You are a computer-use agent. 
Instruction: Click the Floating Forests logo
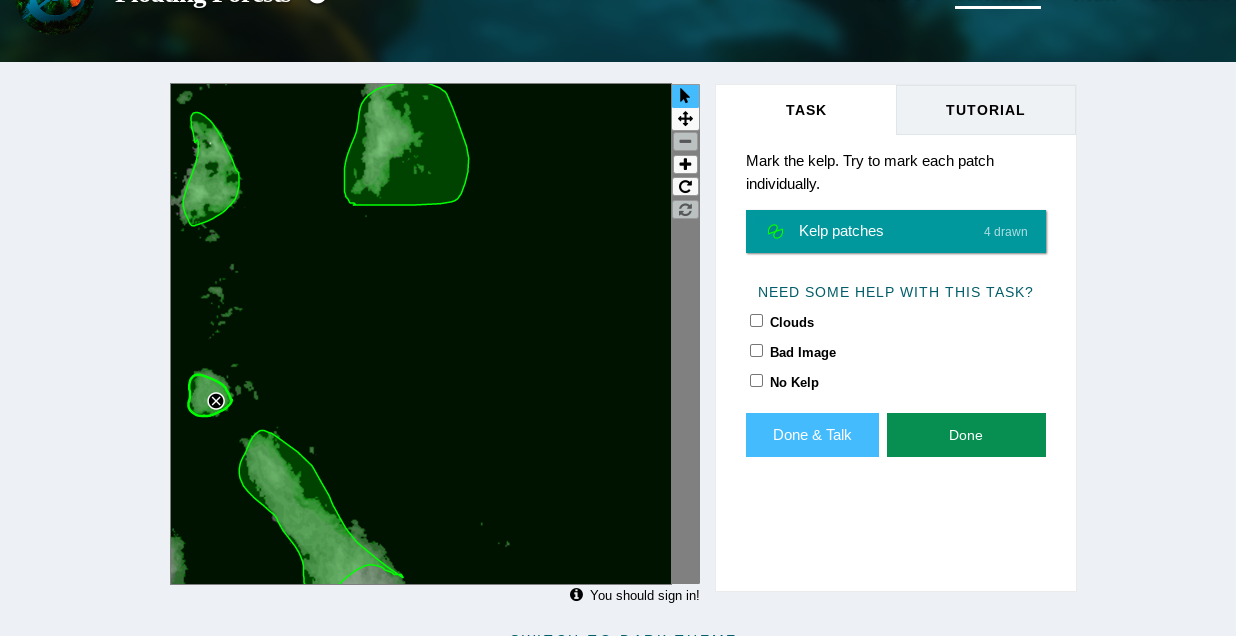tap(56, 10)
